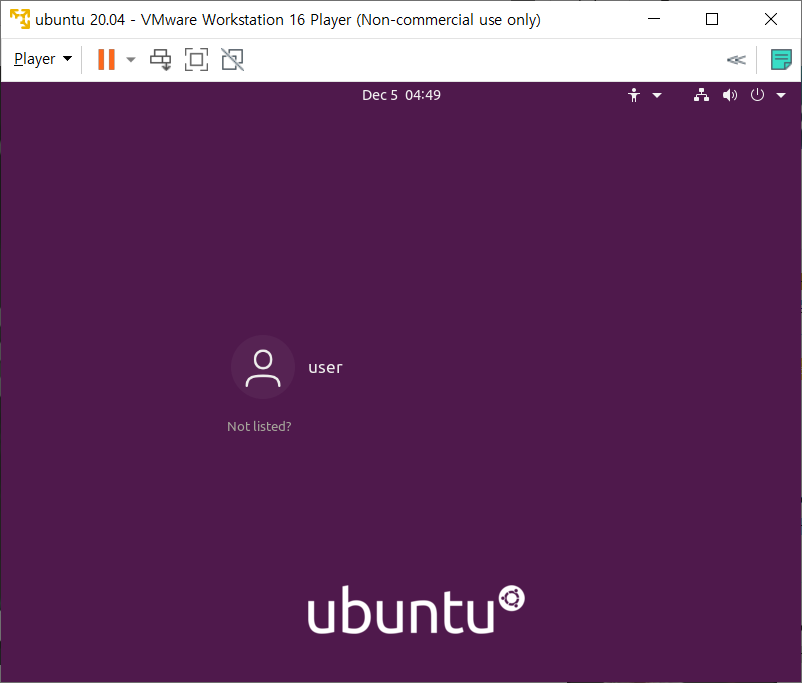Open the Player menu
The image size is (802, 683).
tap(43, 59)
